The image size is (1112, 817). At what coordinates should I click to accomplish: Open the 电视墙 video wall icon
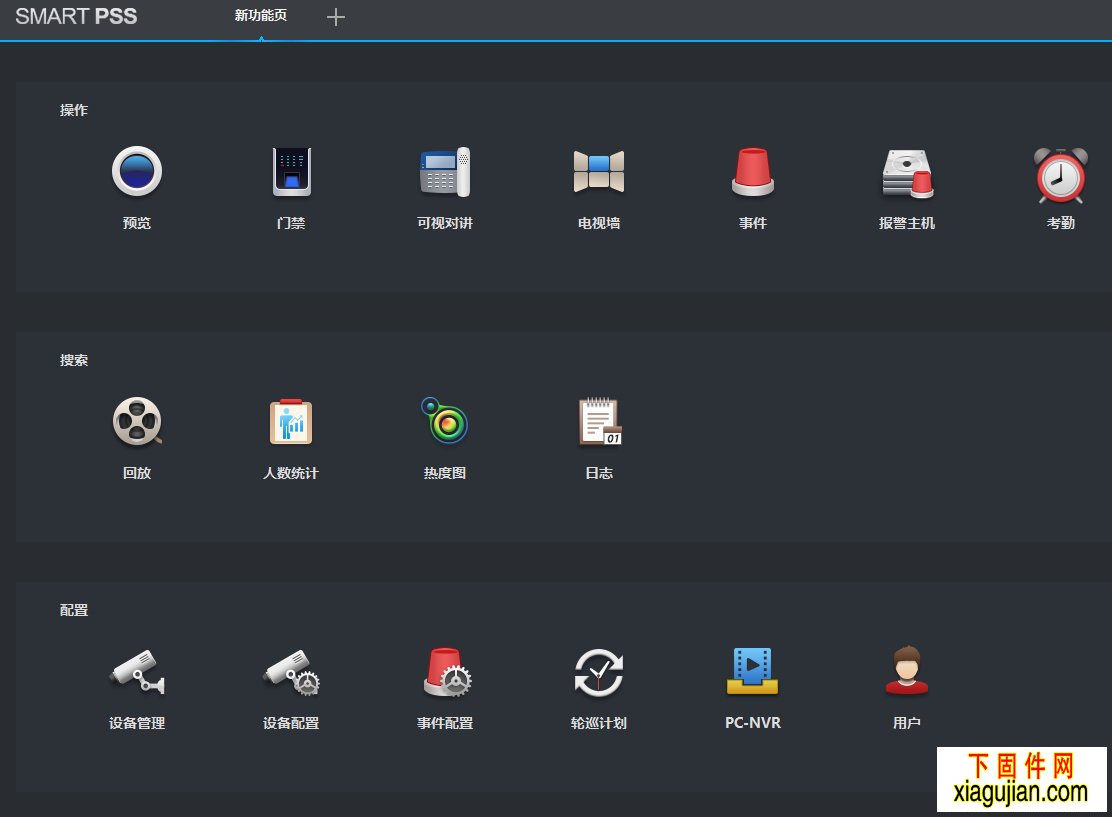point(599,171)
